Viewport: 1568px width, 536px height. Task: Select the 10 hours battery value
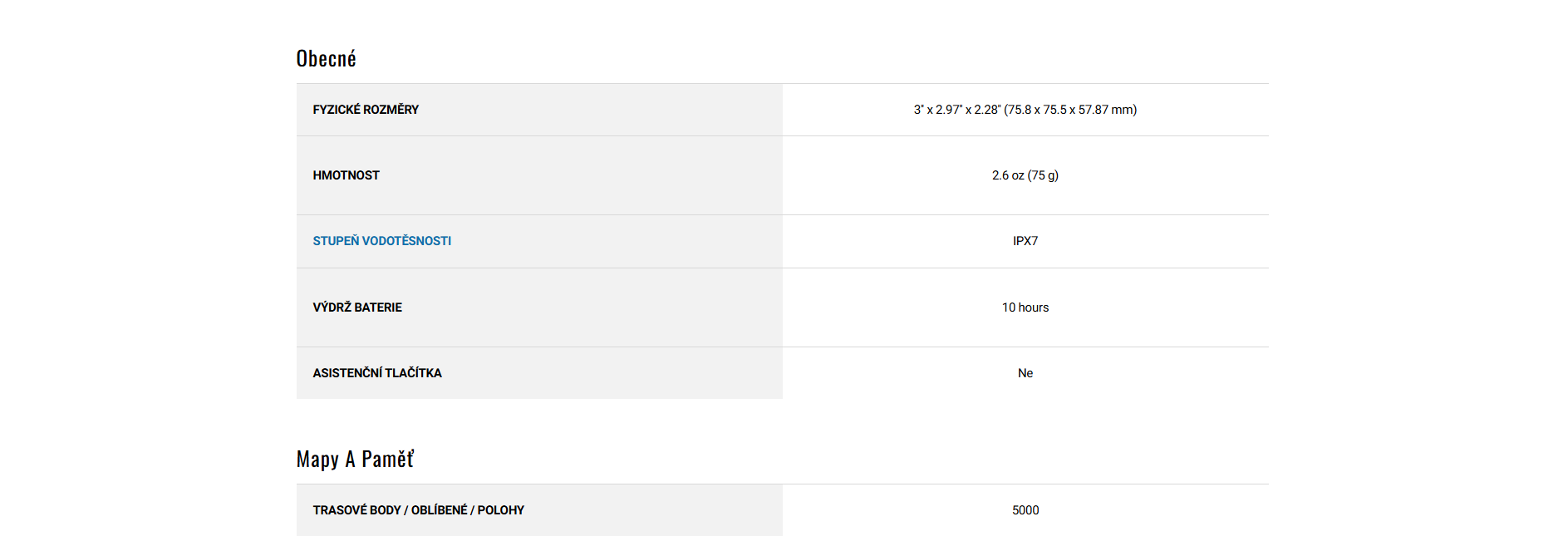(1025, 307)
